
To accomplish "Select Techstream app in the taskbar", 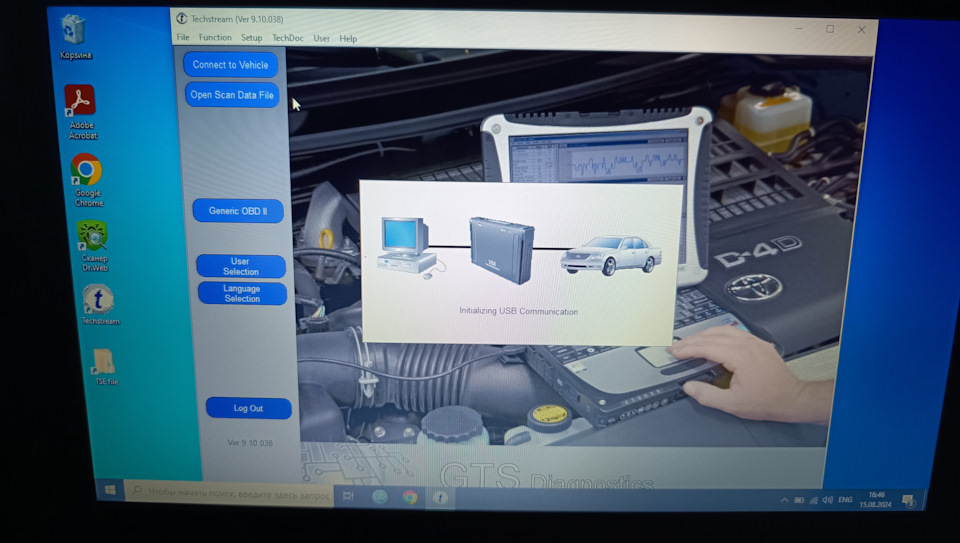I will coord(440,498).
